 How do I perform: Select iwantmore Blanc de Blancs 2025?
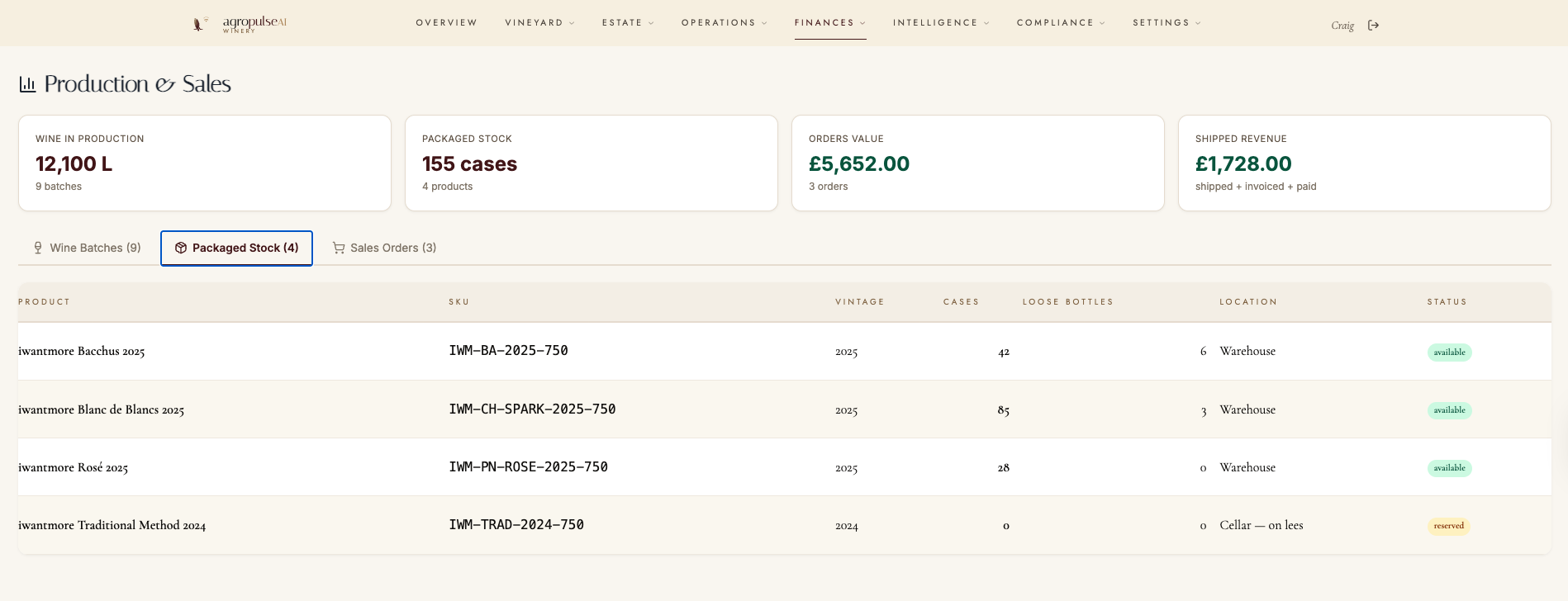click(x=102, y=410)
